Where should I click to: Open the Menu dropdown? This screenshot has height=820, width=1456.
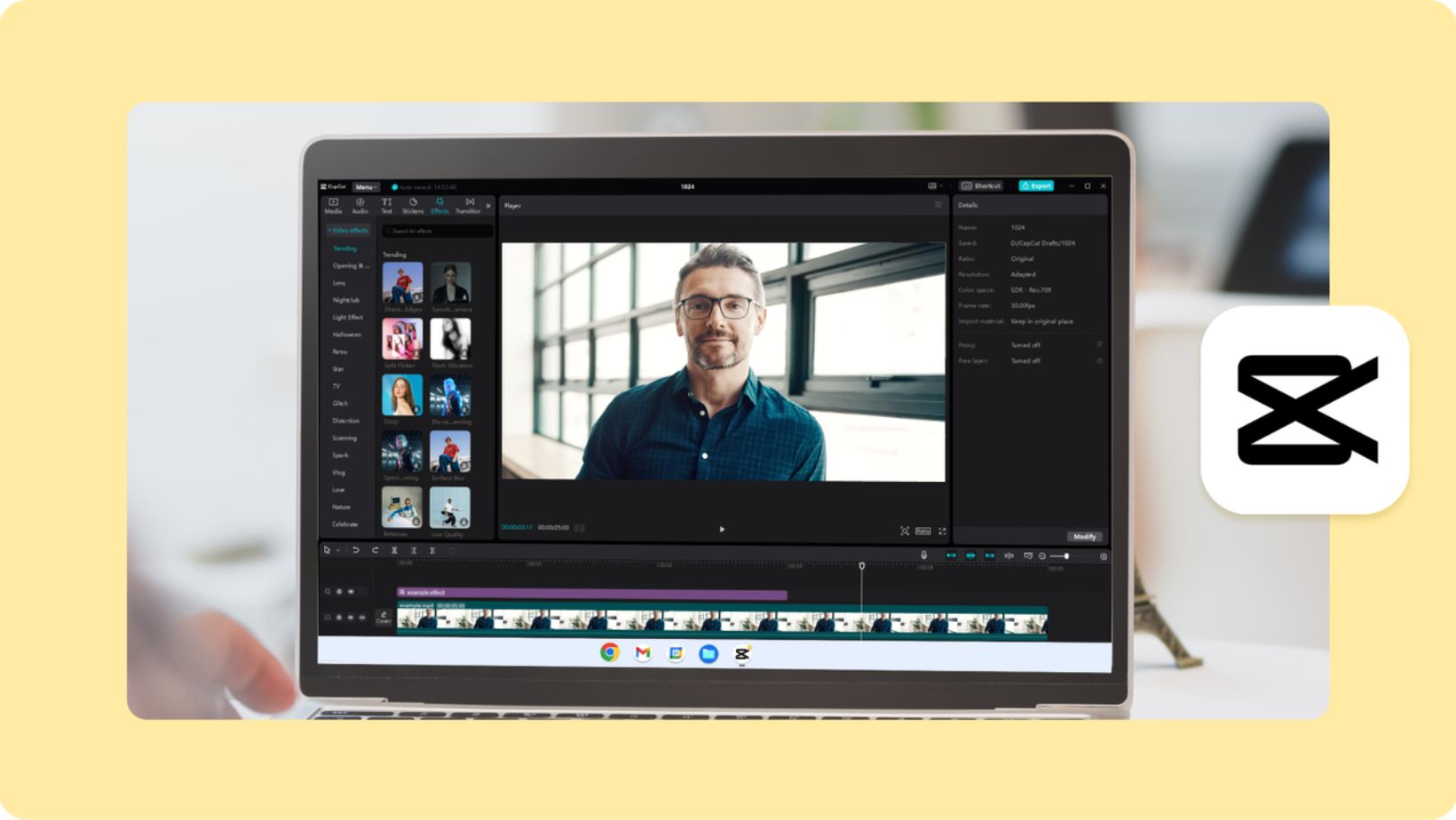coord(364,186)
